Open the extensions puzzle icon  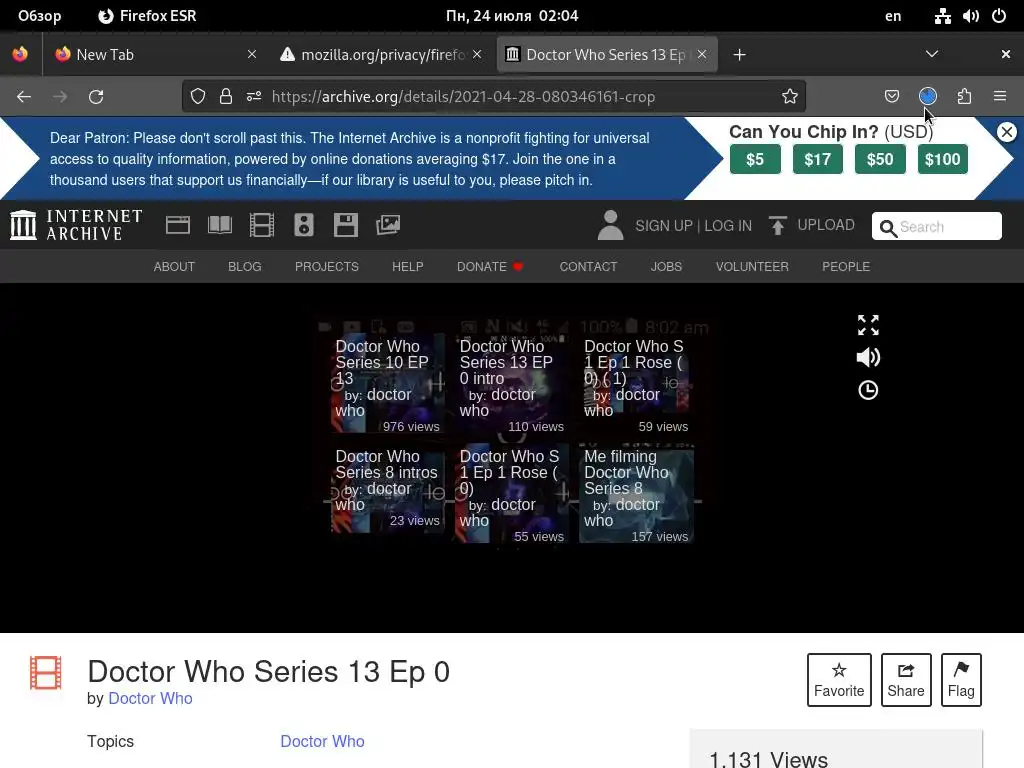click(964, 97)
